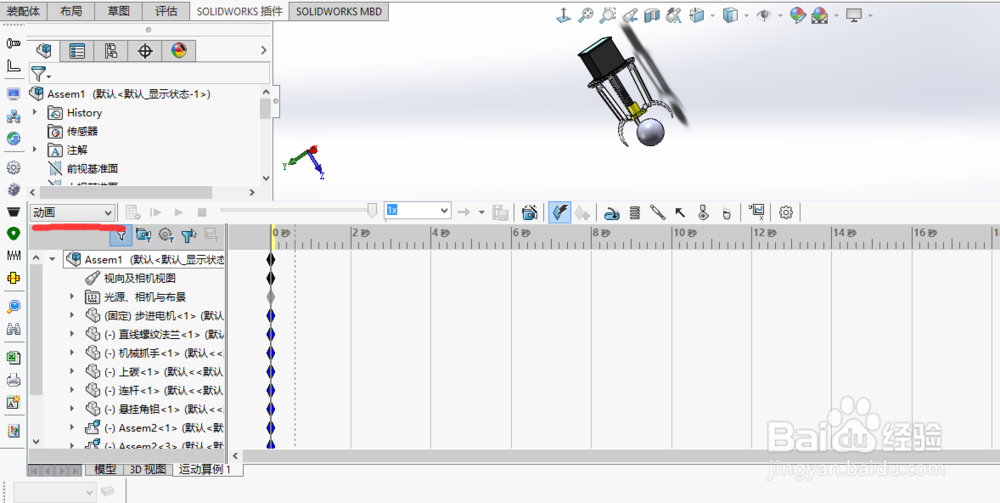This screenshot has width=1000, height=503.
Task: Click the binoculars icon in left sidebar
Action: coord(13,330)
